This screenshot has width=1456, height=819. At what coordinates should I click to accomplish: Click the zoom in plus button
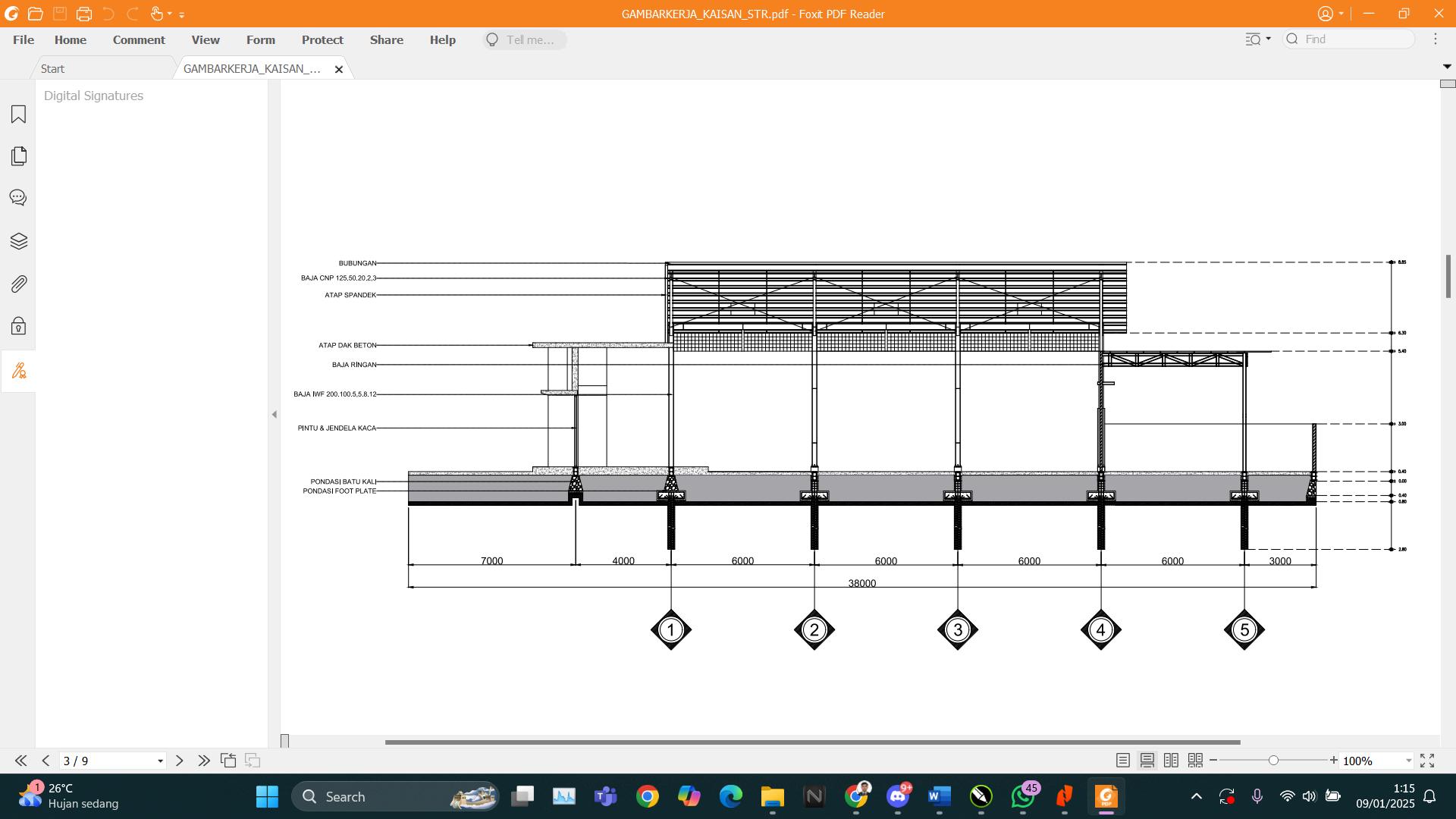click(1334, 761)
